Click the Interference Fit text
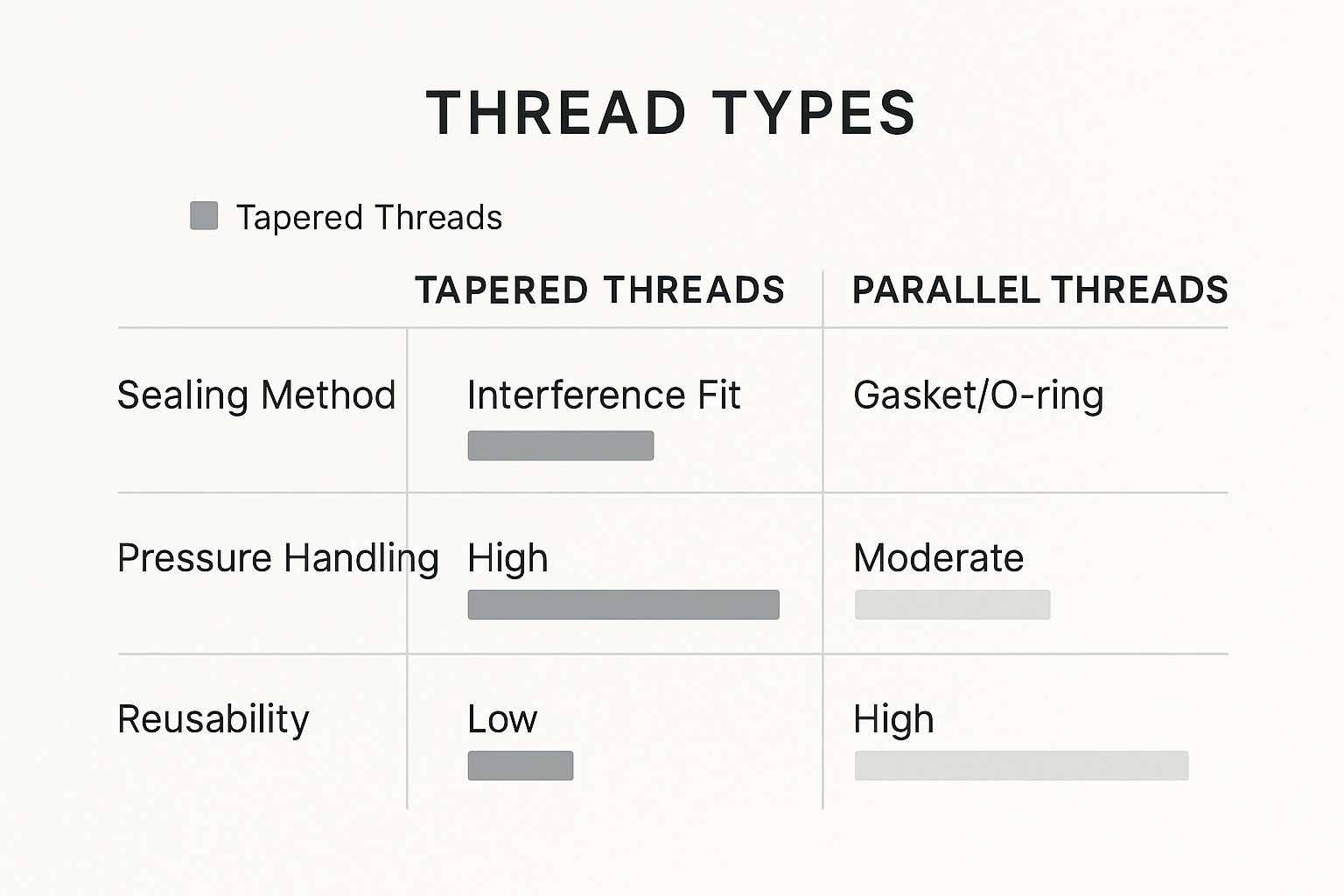 click(x=604, y=395)
